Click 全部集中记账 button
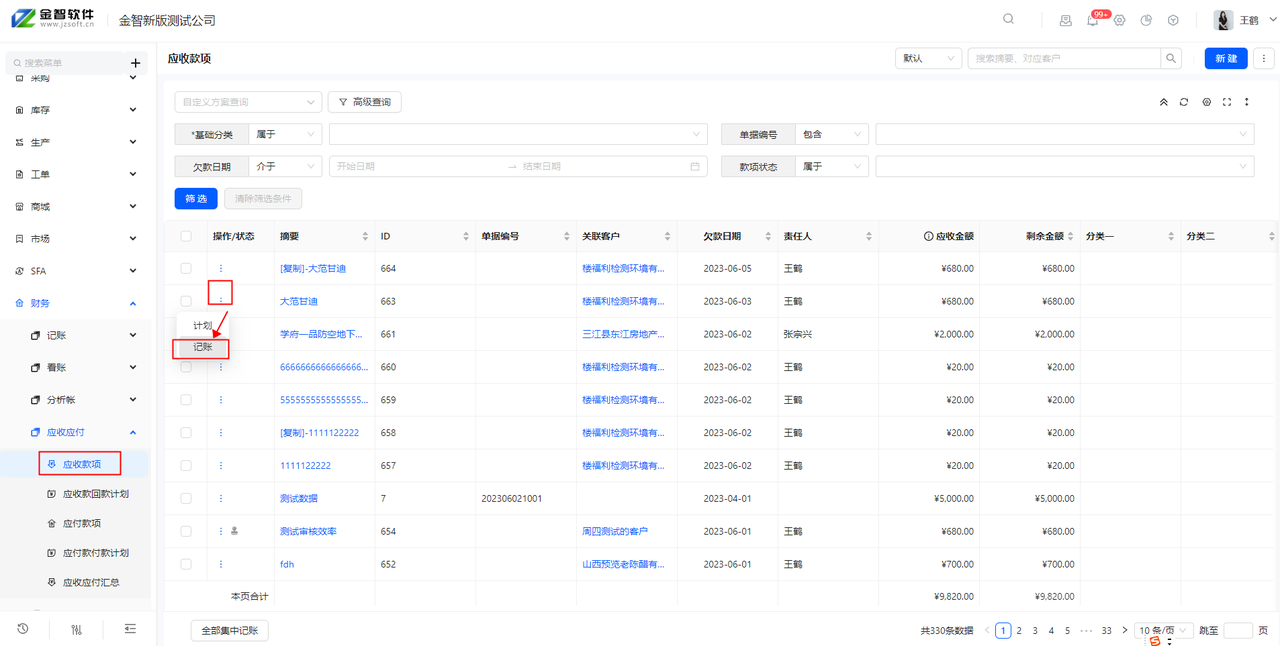 pos(230,630)
